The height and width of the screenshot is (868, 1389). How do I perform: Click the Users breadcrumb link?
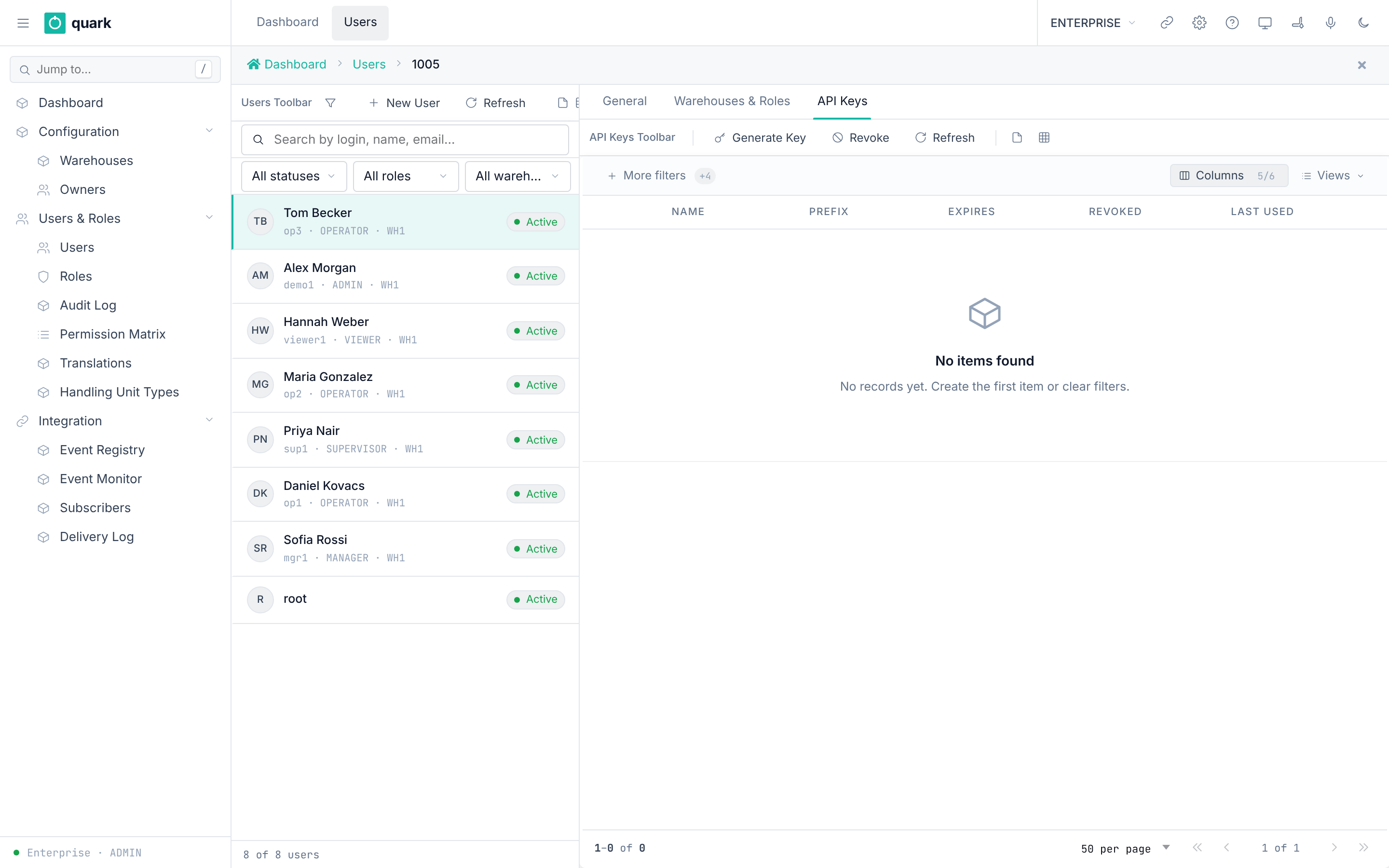pyautogui.click(x=369, y=64)
